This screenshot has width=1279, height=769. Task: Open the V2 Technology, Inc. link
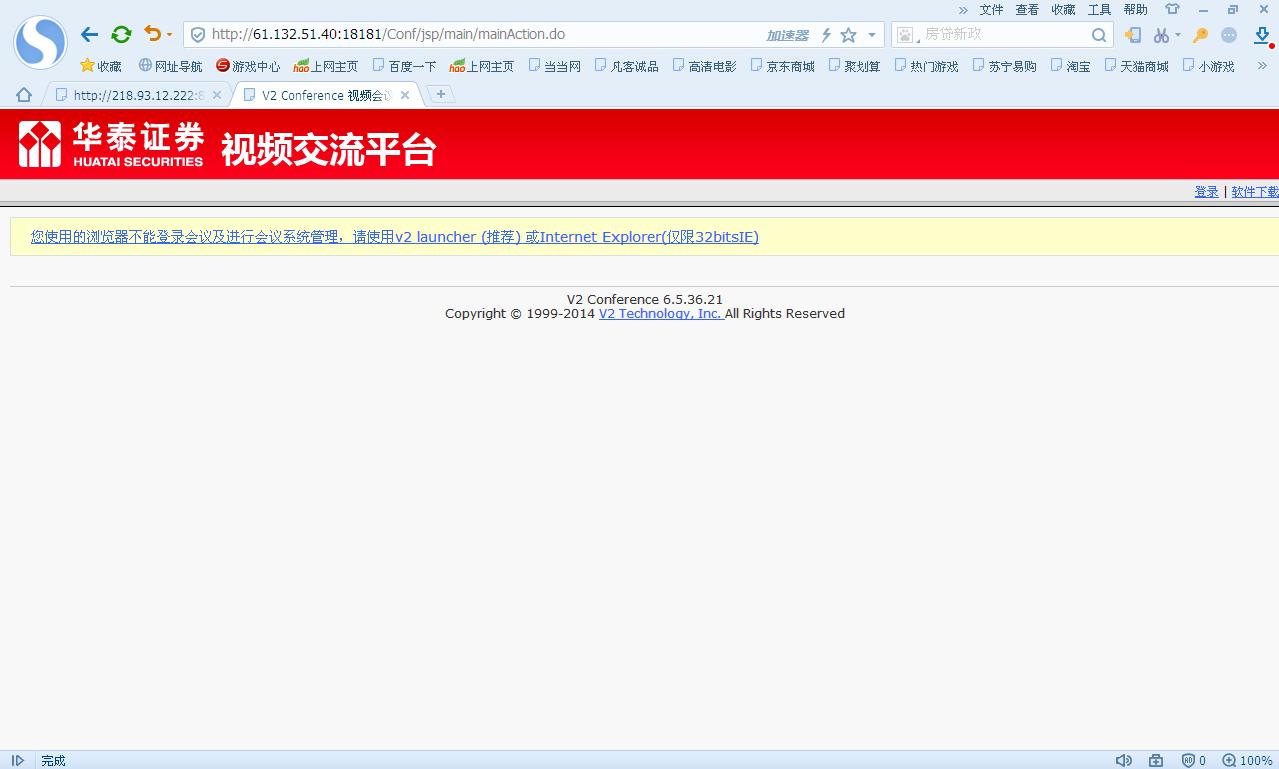pyautogui.click(x=660, y=313)
